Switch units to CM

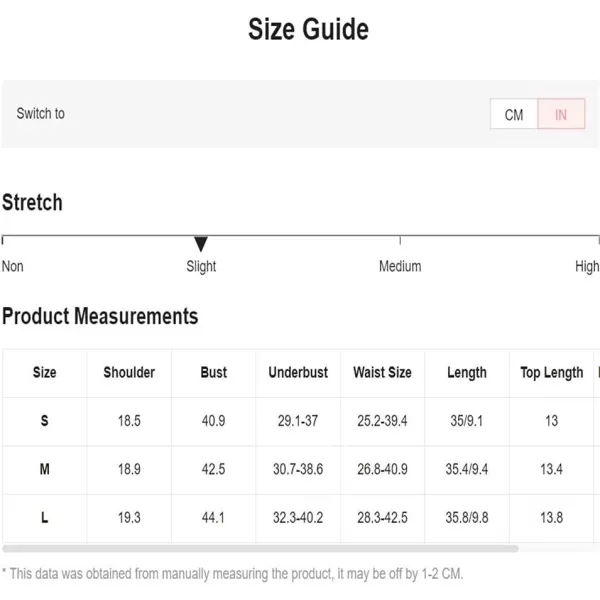tap(514, 114)
